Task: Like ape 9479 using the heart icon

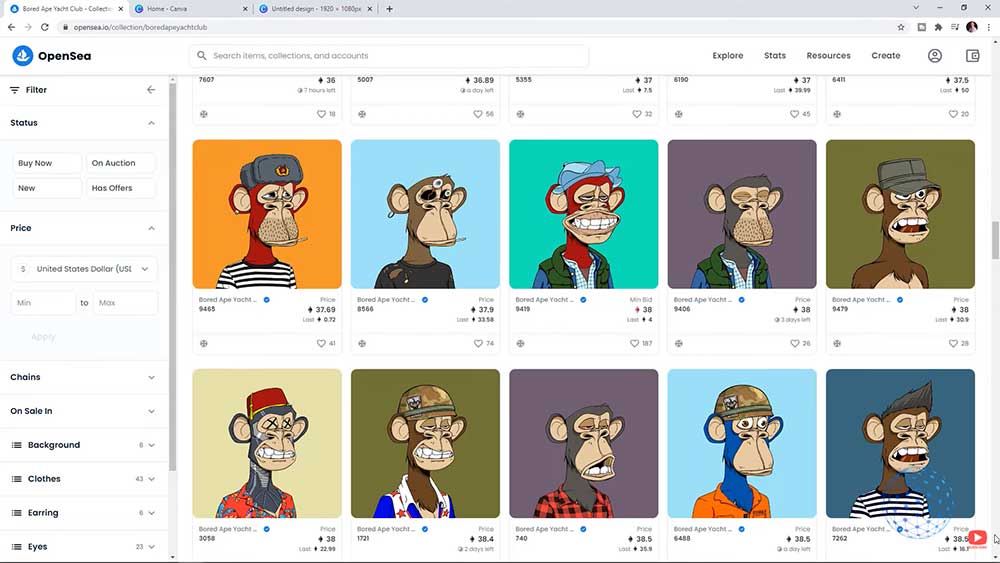Action: (953, 343)
